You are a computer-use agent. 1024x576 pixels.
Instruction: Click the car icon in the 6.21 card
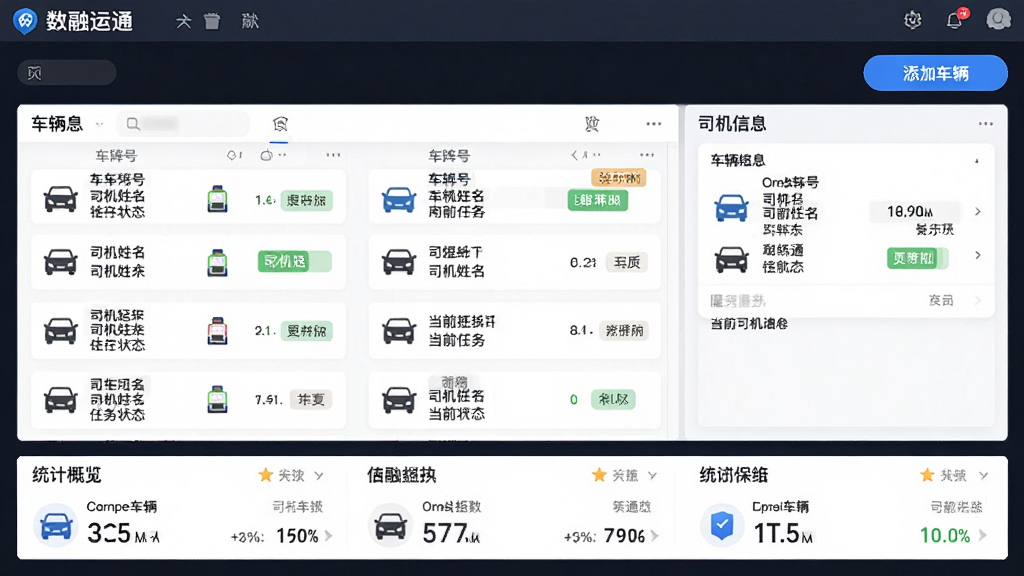pos(398,261)
